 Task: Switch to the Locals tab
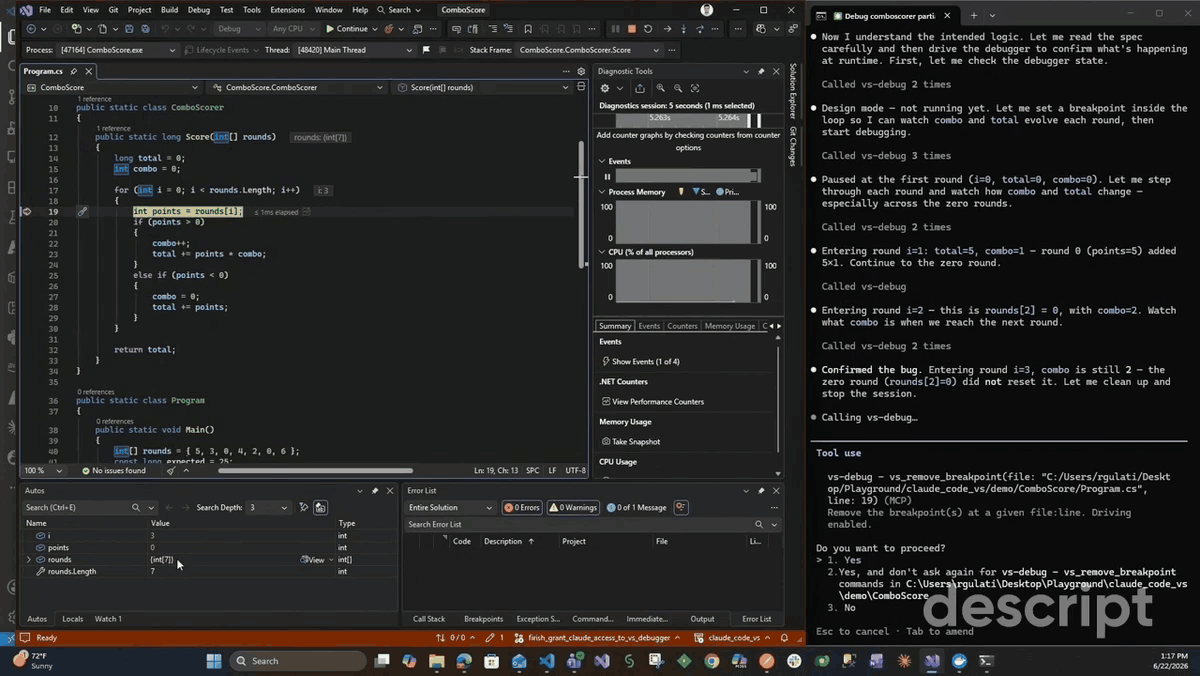[x=73, y=619]
